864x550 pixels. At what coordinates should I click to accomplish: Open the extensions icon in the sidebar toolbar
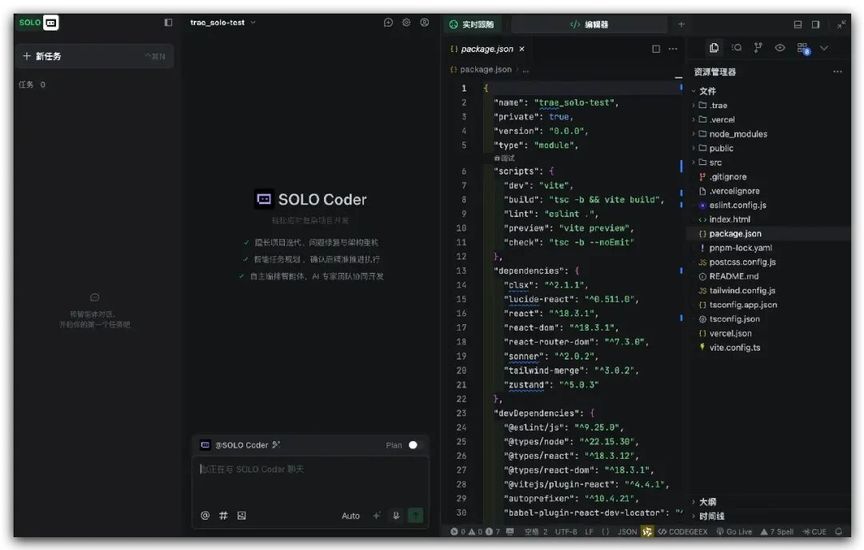click(802, 48)
